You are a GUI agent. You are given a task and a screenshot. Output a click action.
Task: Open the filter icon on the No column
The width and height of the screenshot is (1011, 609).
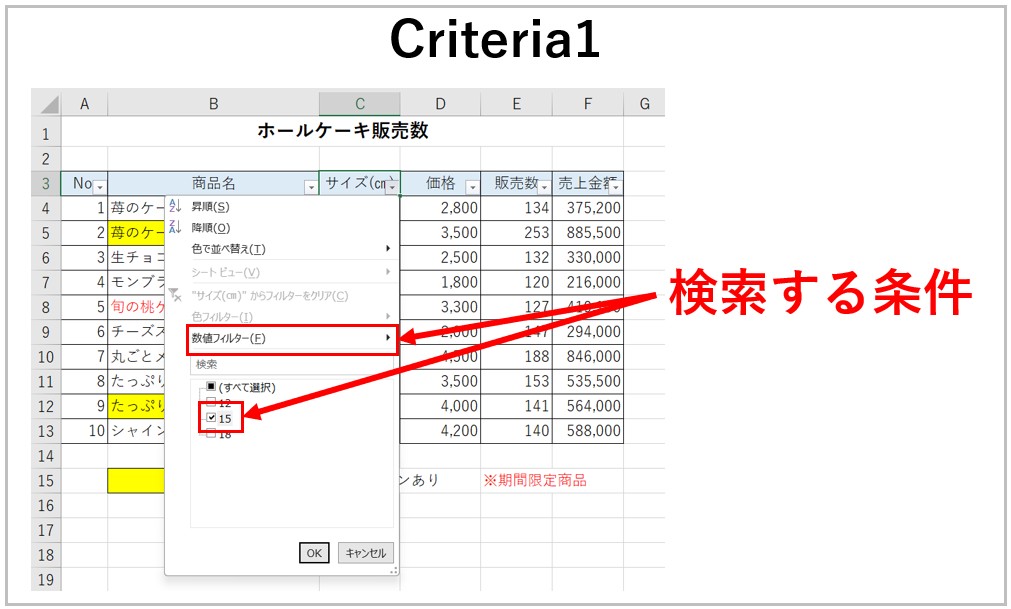tap(97, 185)
